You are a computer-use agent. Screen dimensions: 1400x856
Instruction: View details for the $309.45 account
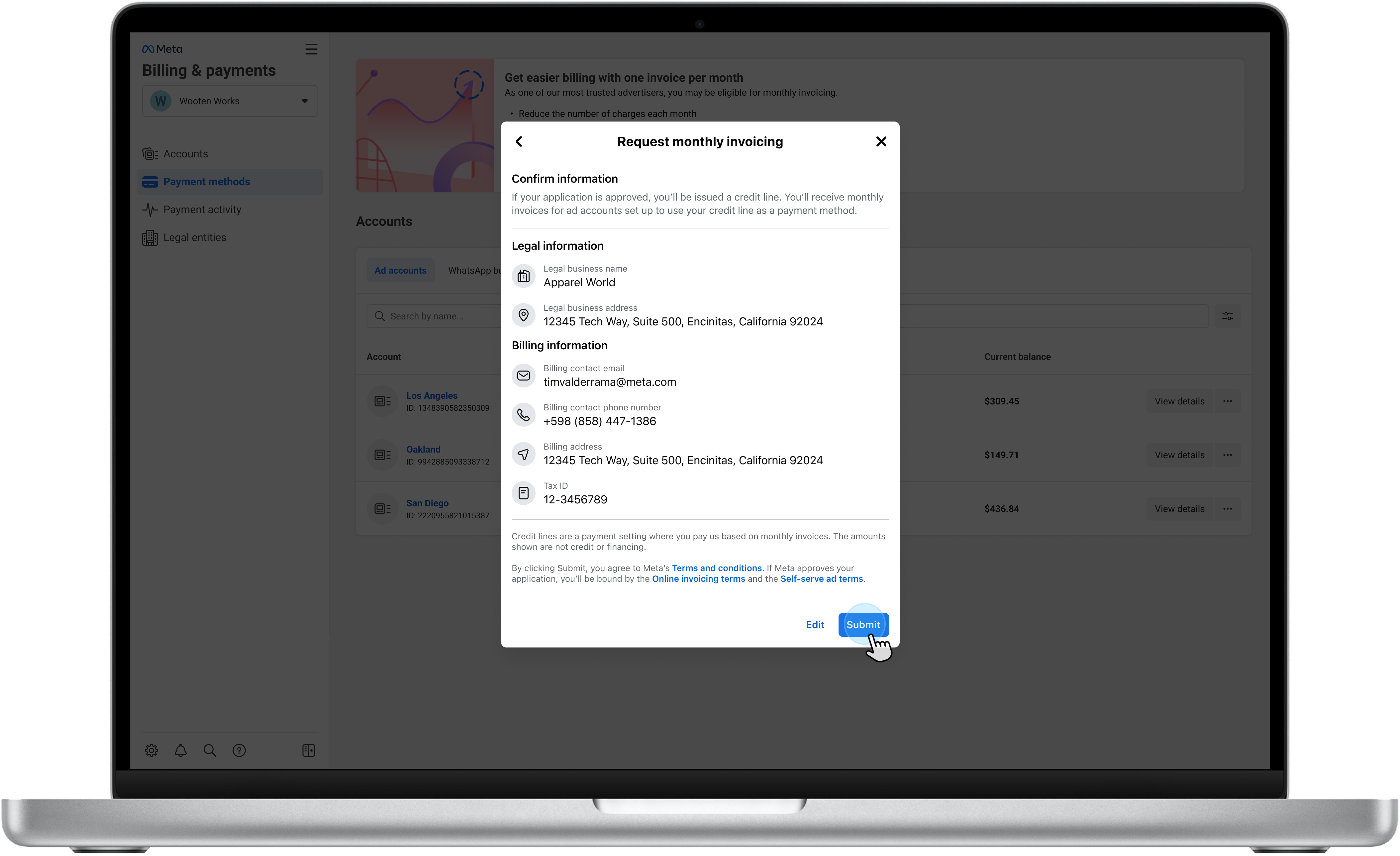[x=1179, y=401]
